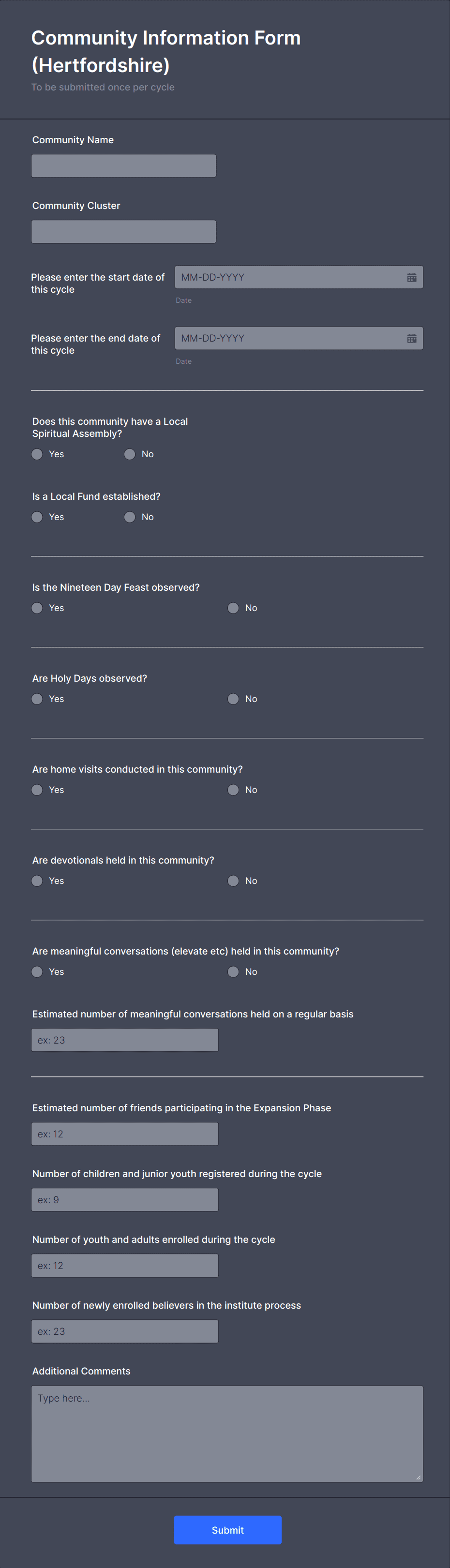450x1568 pixels.
Task: Select Yes for devotionals held
Action: 37,880
